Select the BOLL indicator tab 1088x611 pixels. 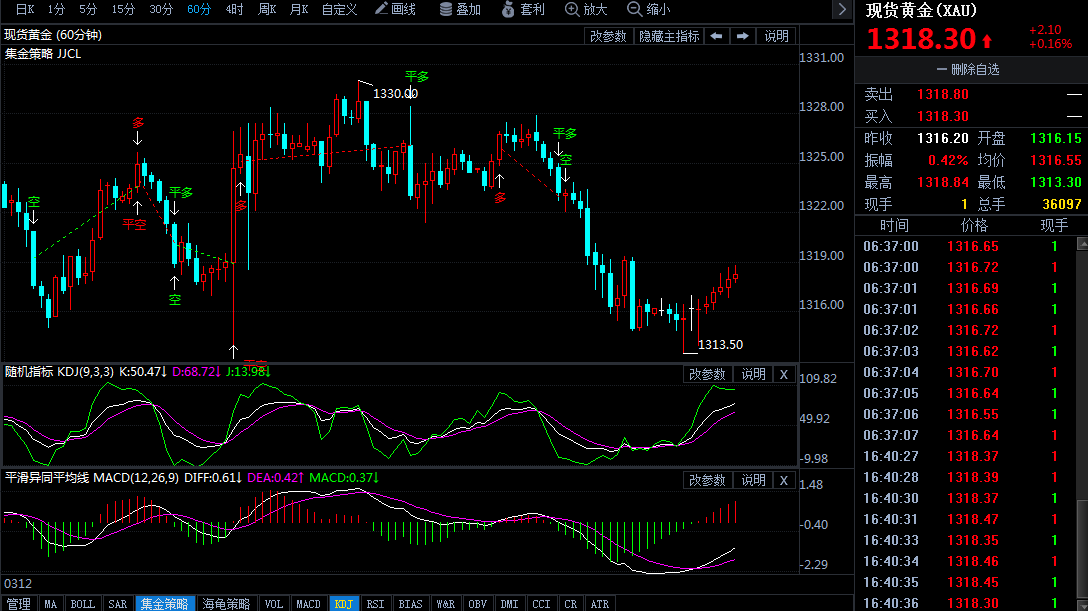83,604
